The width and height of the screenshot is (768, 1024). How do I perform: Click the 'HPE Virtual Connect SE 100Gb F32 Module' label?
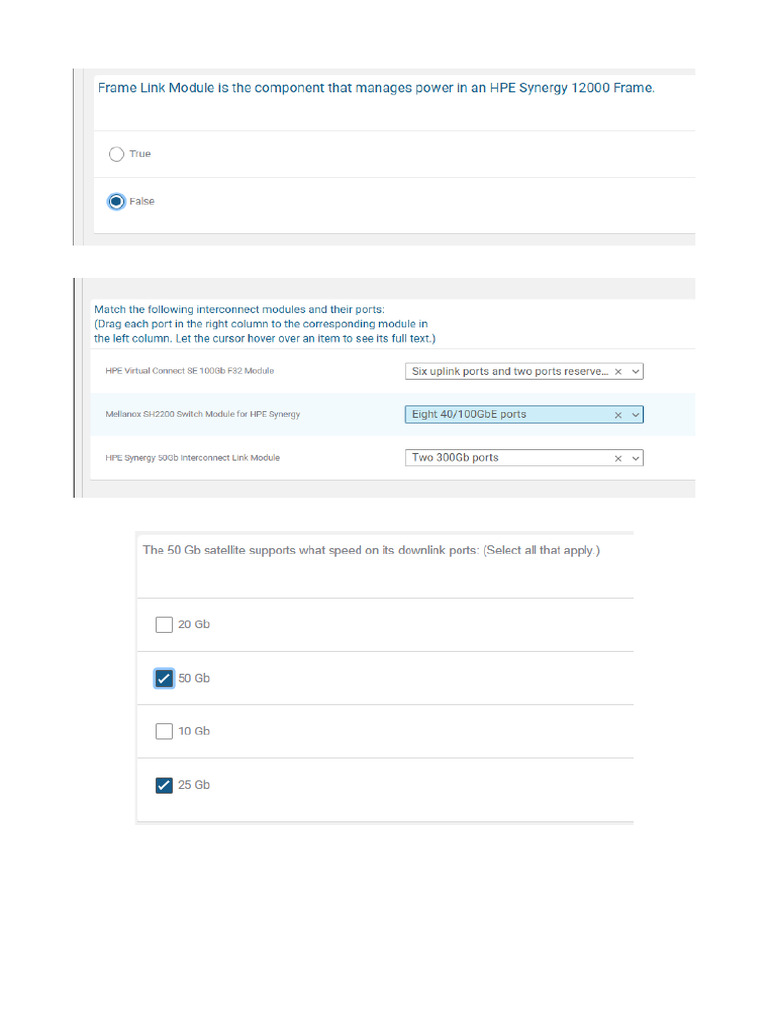(x=189, y=371)
